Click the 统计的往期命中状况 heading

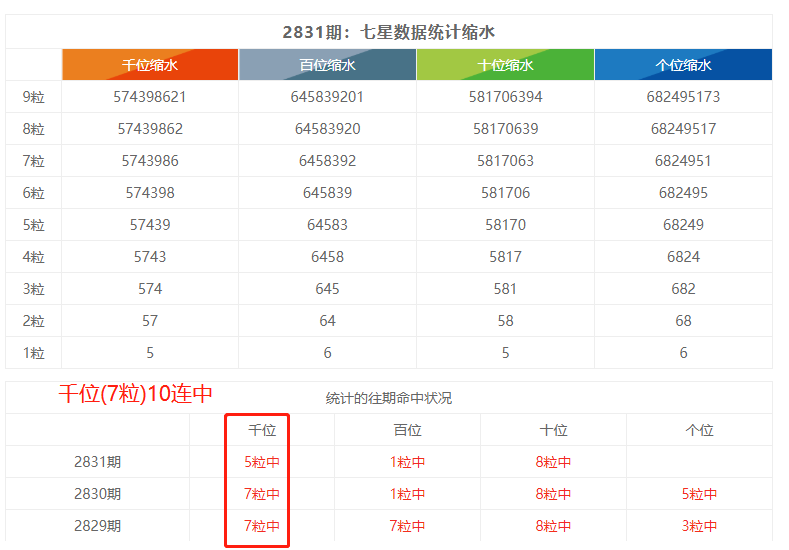388,398
